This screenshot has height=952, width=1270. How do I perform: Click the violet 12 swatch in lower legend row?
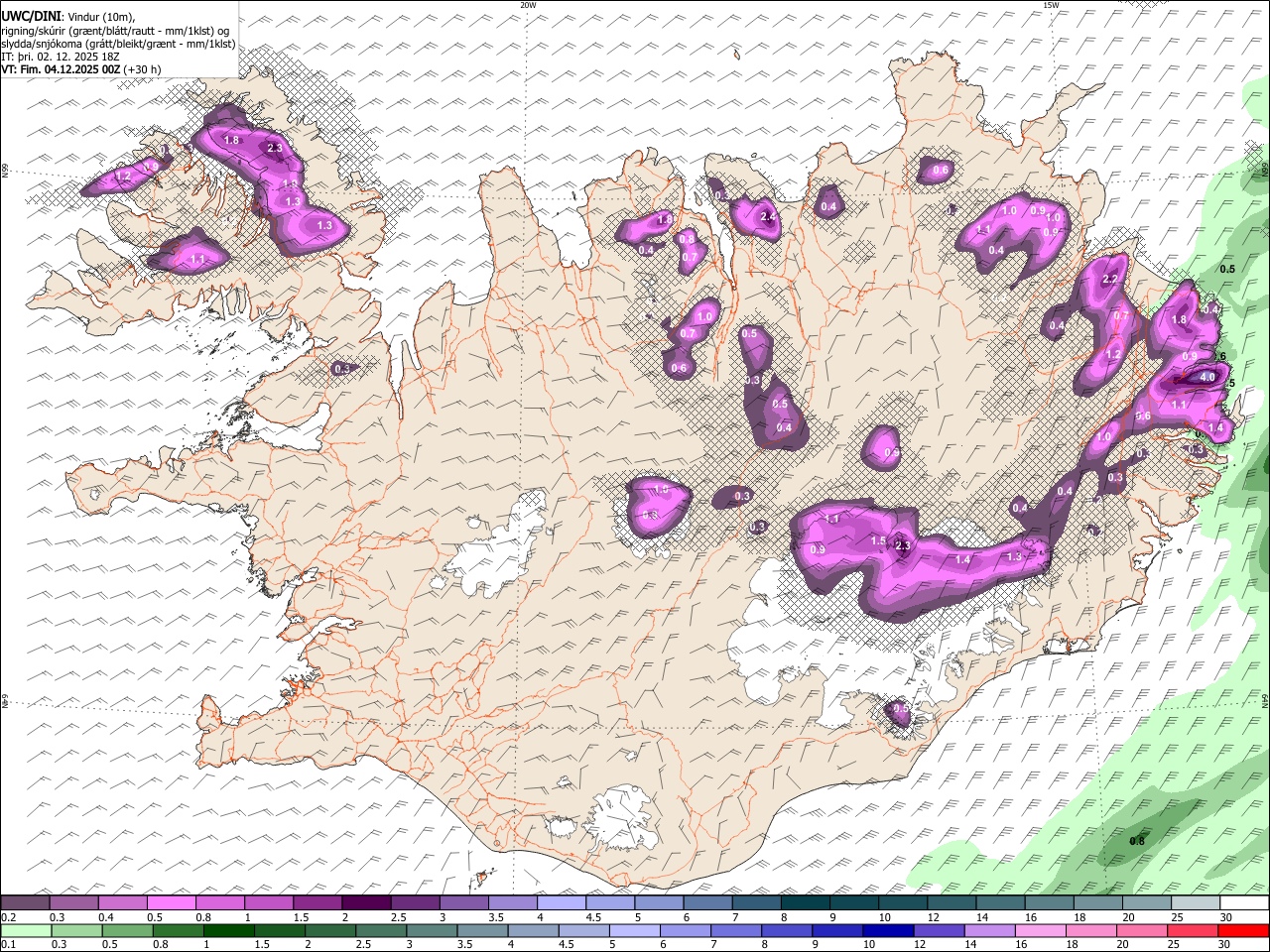click(939, 931)
